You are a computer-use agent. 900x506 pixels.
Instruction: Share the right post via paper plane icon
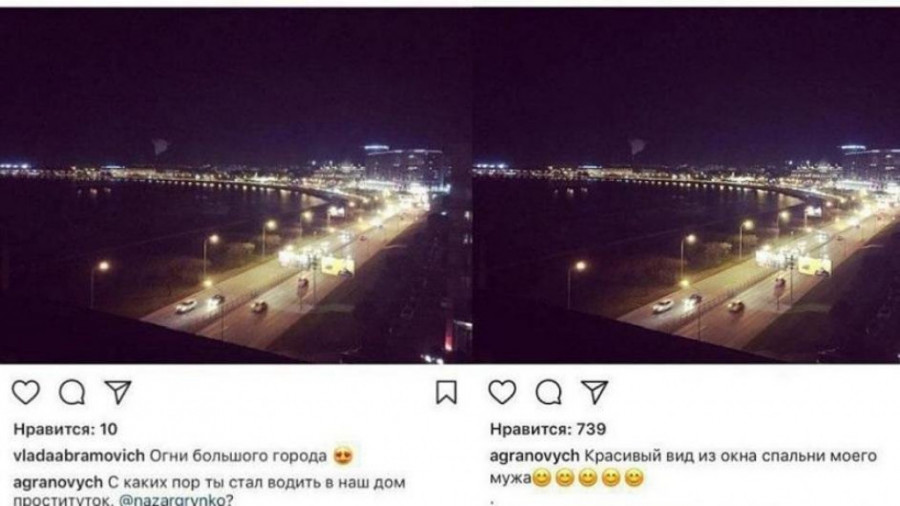pyautogui.click(x=595, y=392)
